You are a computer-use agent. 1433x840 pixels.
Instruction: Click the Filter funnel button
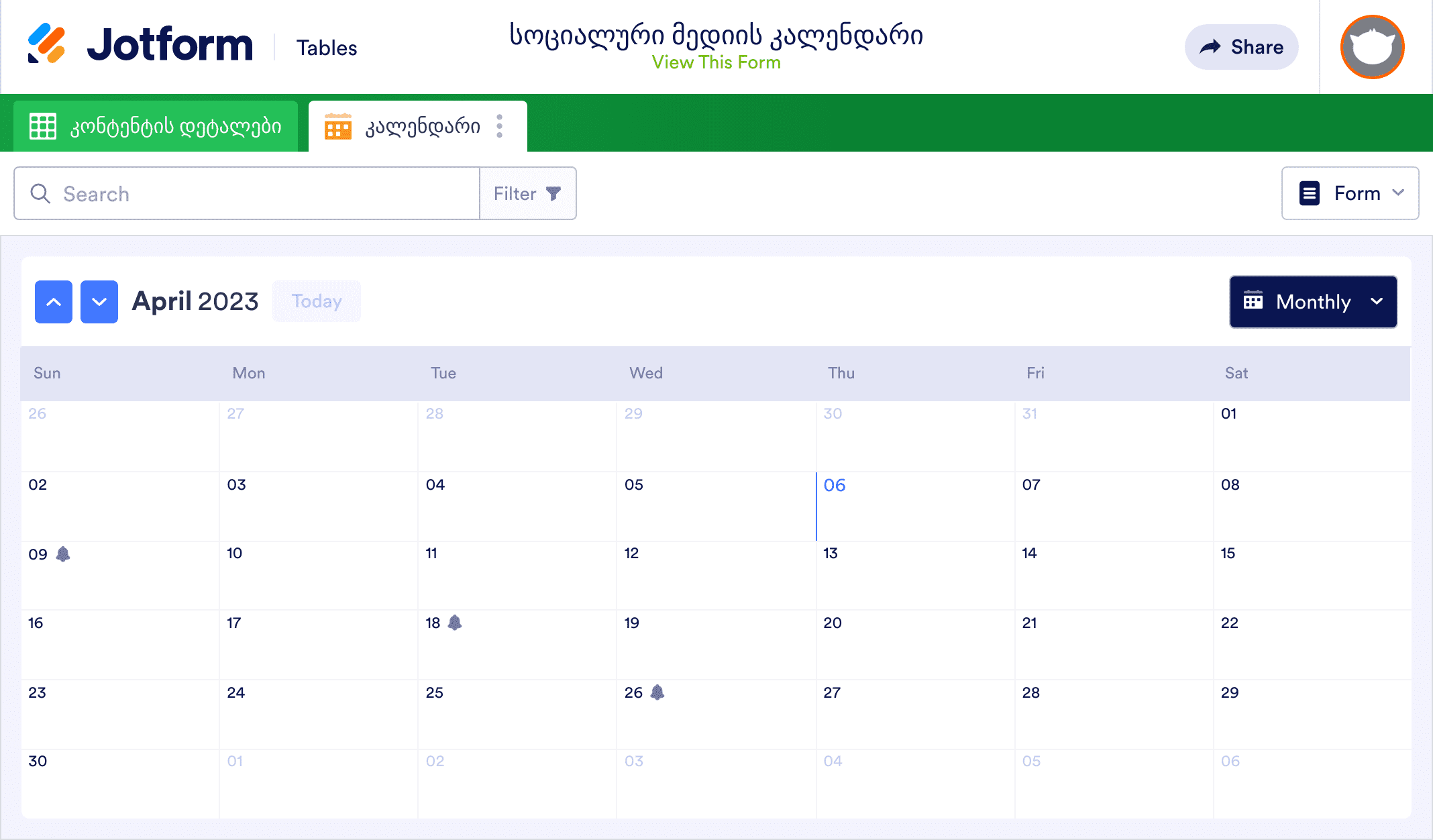pos(527,194)
